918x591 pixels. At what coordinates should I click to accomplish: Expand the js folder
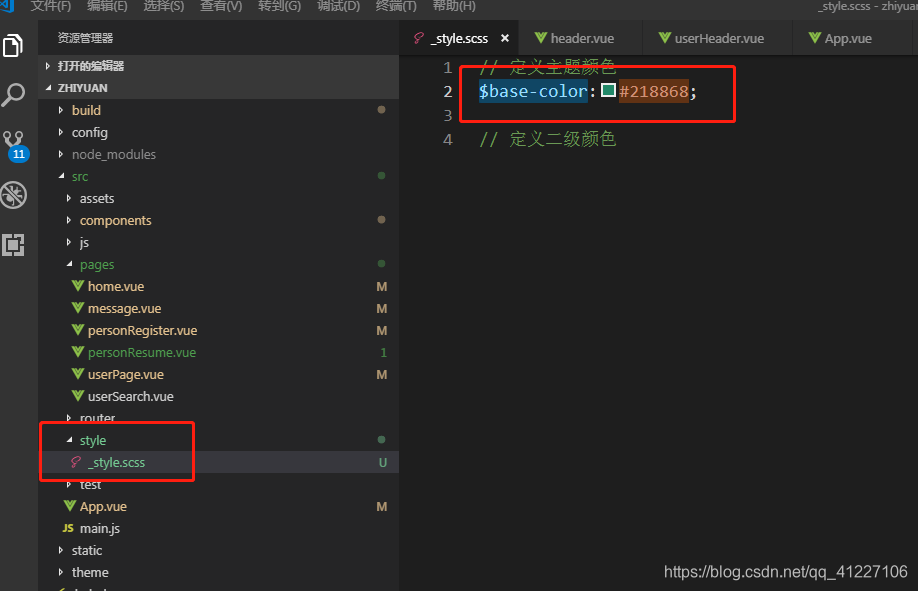pyautogui.click(x=69, y=242)
